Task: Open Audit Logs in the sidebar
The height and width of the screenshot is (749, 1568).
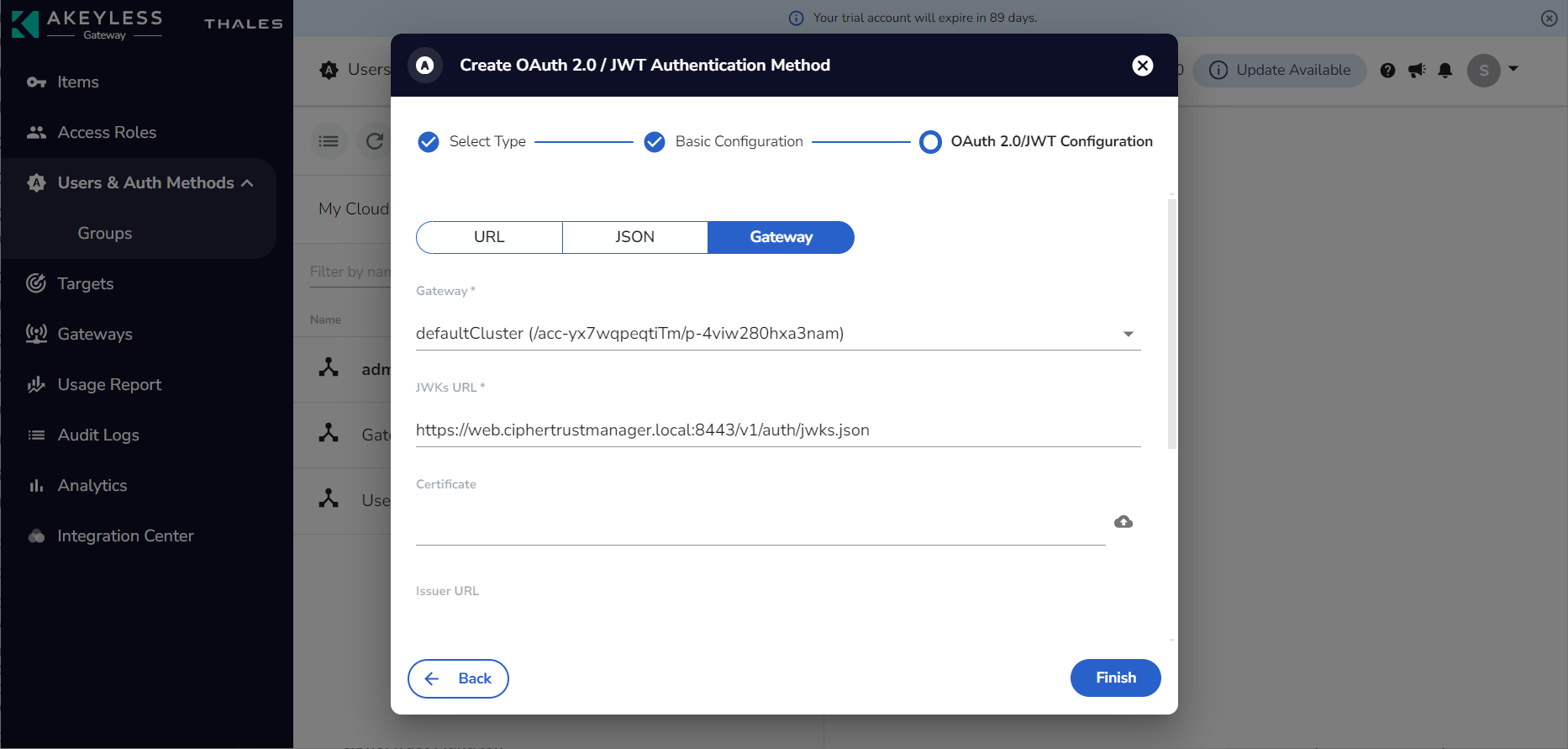Action: pos(98,435)
